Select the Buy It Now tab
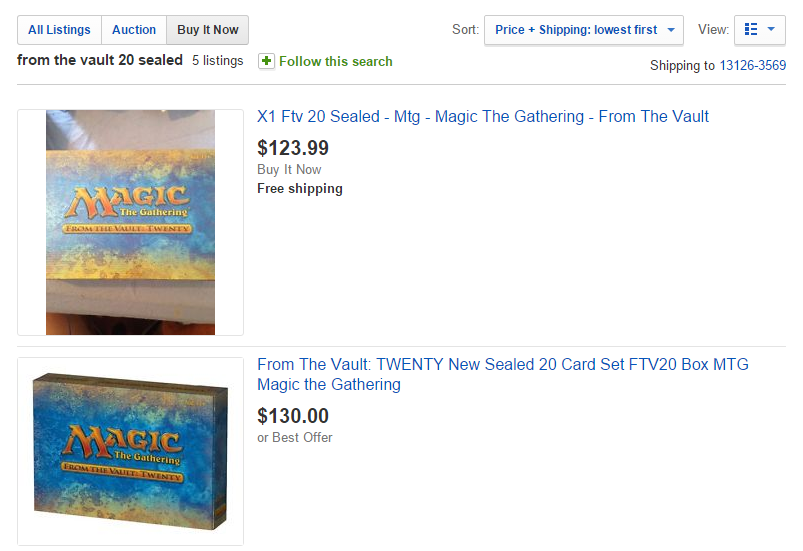 tap(207, 30)
